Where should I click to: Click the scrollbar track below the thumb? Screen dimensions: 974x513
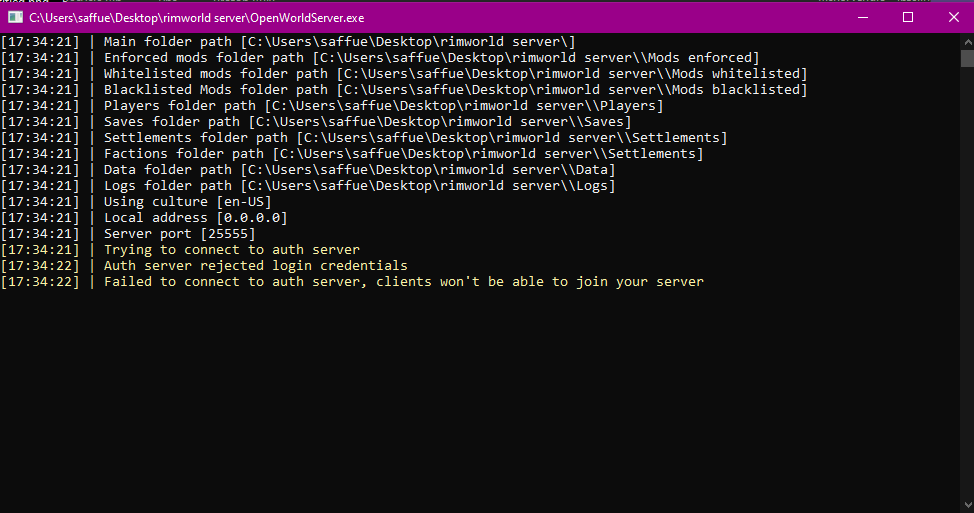[965, 300]
